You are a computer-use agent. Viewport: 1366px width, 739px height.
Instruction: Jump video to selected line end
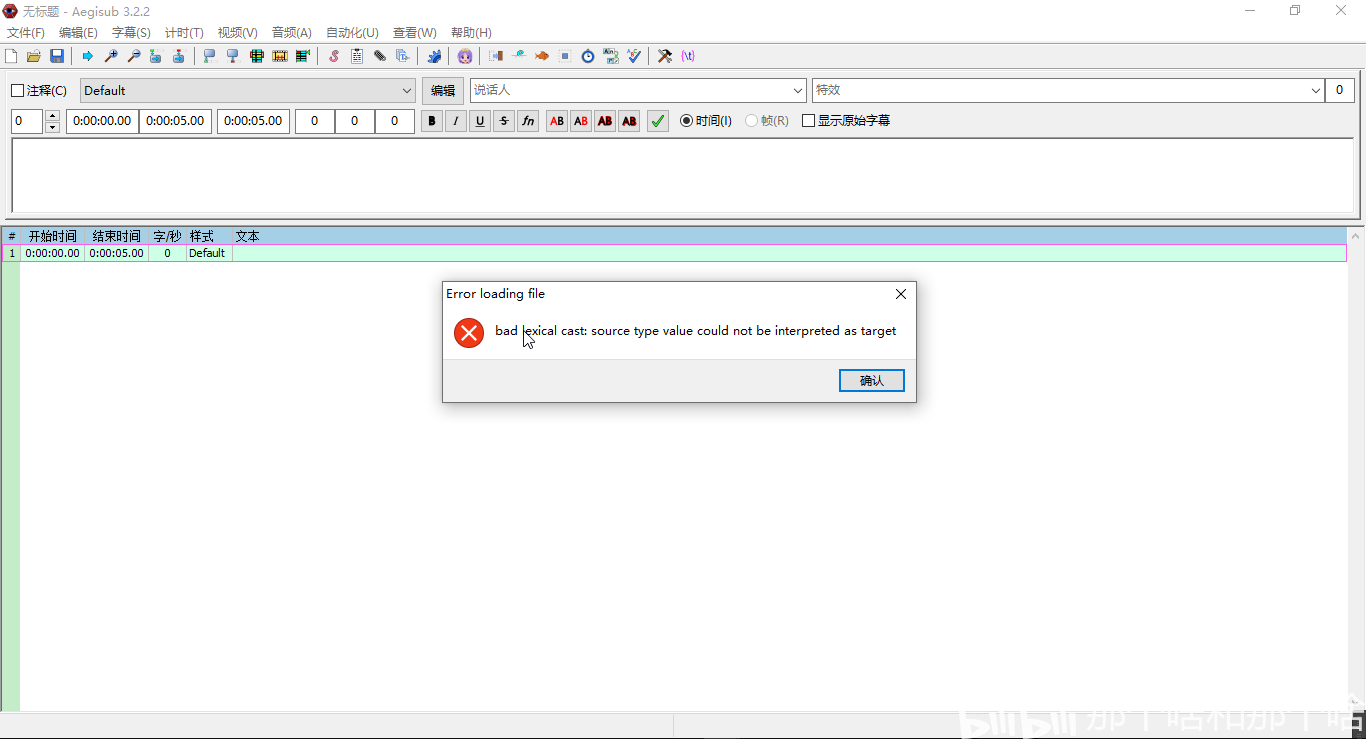pos(179,56)
